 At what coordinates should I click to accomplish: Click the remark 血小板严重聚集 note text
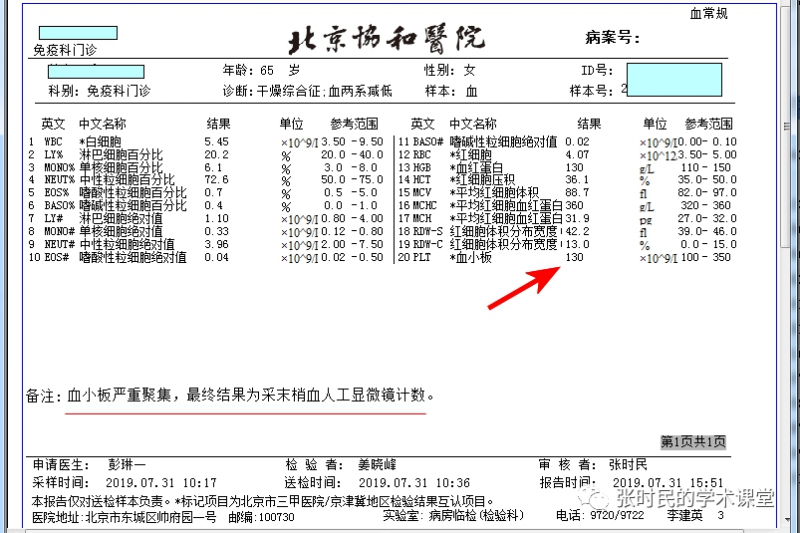tap(251, 395)
